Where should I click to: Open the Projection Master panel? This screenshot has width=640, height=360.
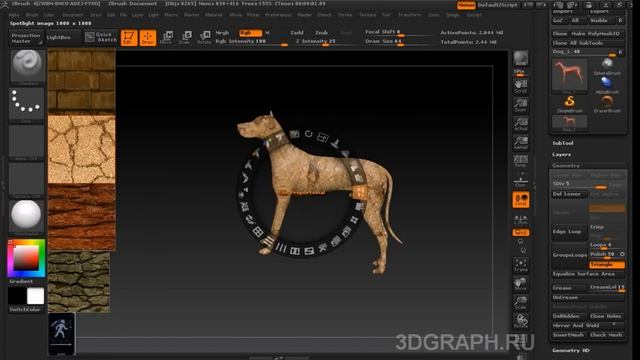(x=26, y=38)
